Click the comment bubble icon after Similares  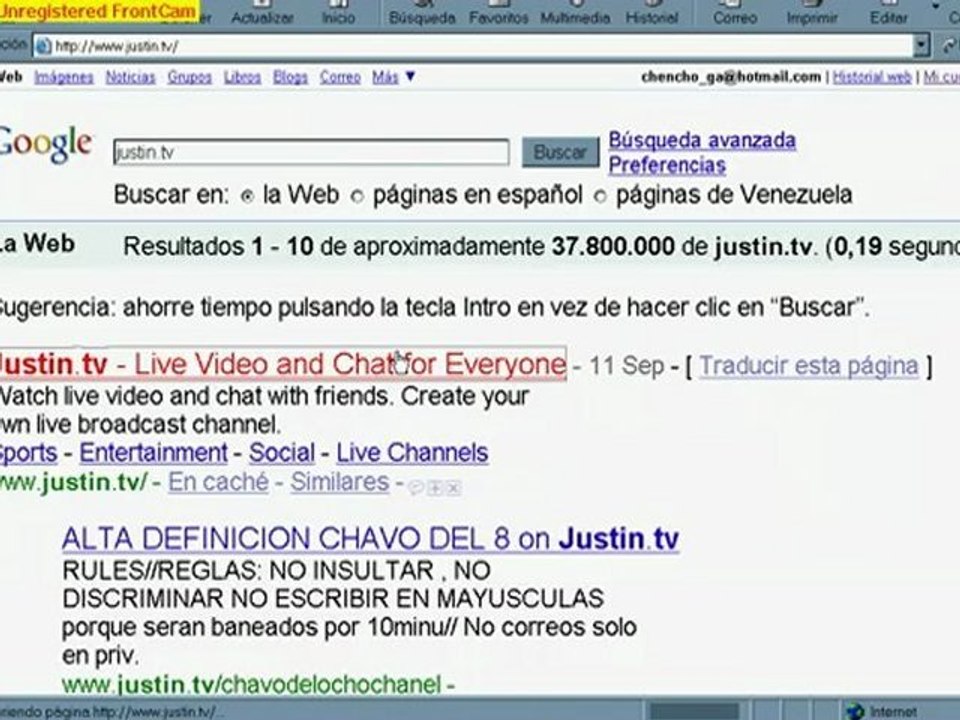416,488
